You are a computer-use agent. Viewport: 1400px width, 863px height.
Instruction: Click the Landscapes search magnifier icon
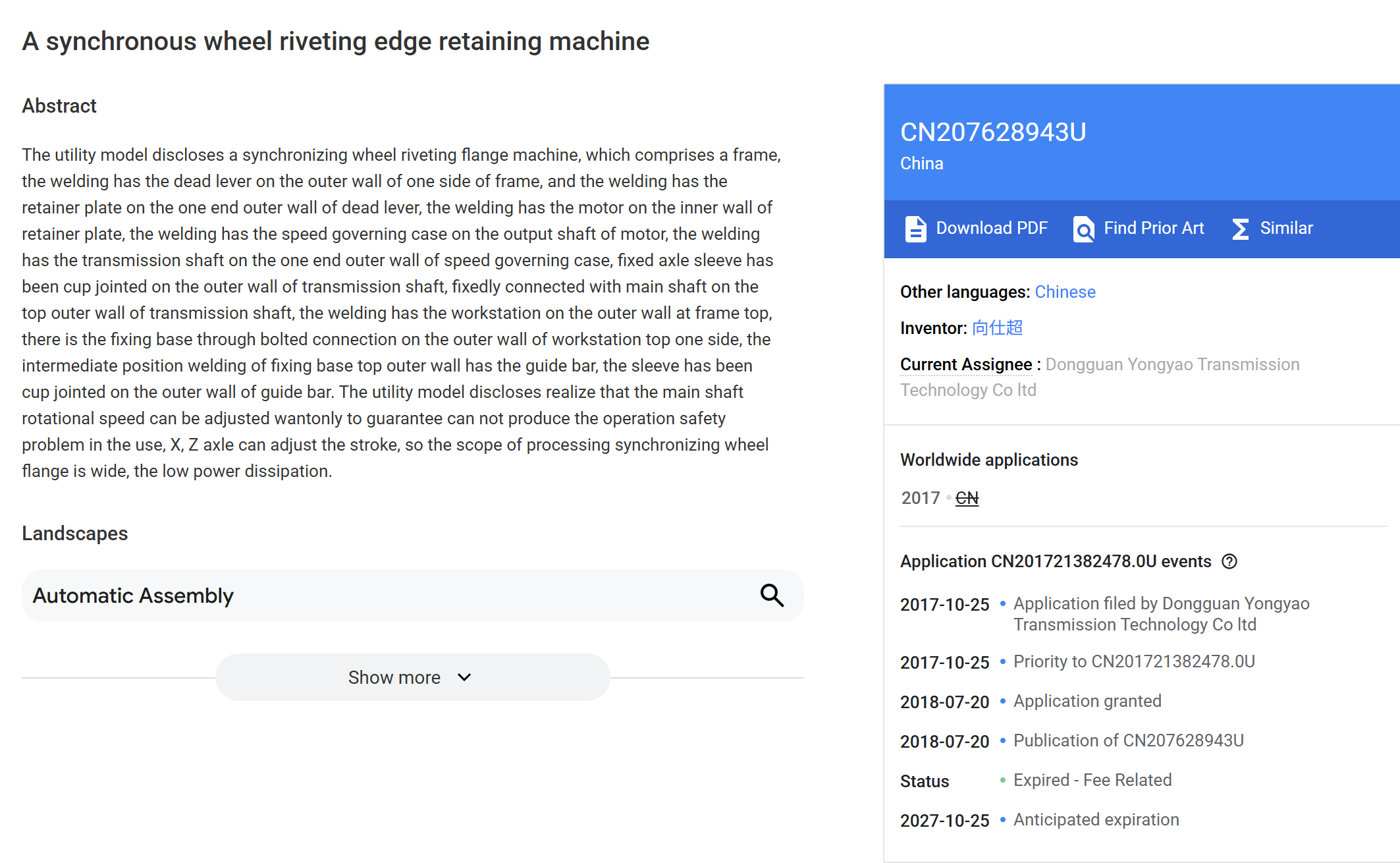click(x=771, y=595)
